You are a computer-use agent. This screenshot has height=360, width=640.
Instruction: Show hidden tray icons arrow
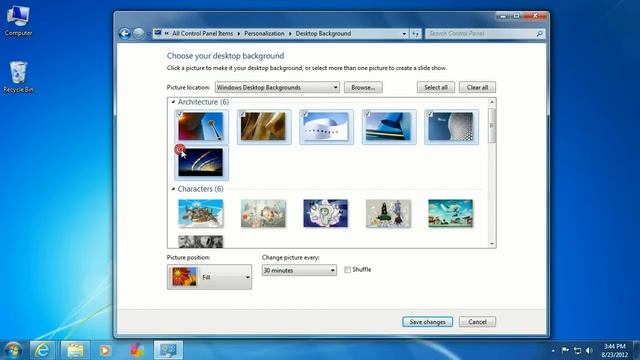tap(553, 351)
